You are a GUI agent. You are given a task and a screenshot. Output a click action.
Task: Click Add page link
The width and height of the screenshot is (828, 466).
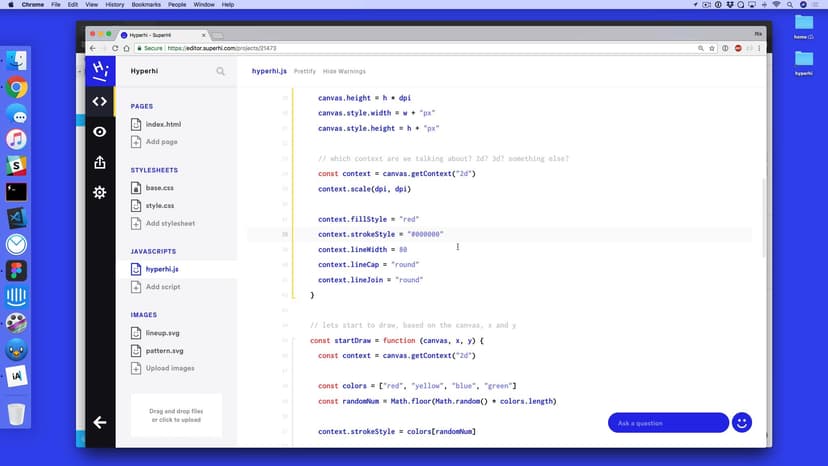pos(162,142)
